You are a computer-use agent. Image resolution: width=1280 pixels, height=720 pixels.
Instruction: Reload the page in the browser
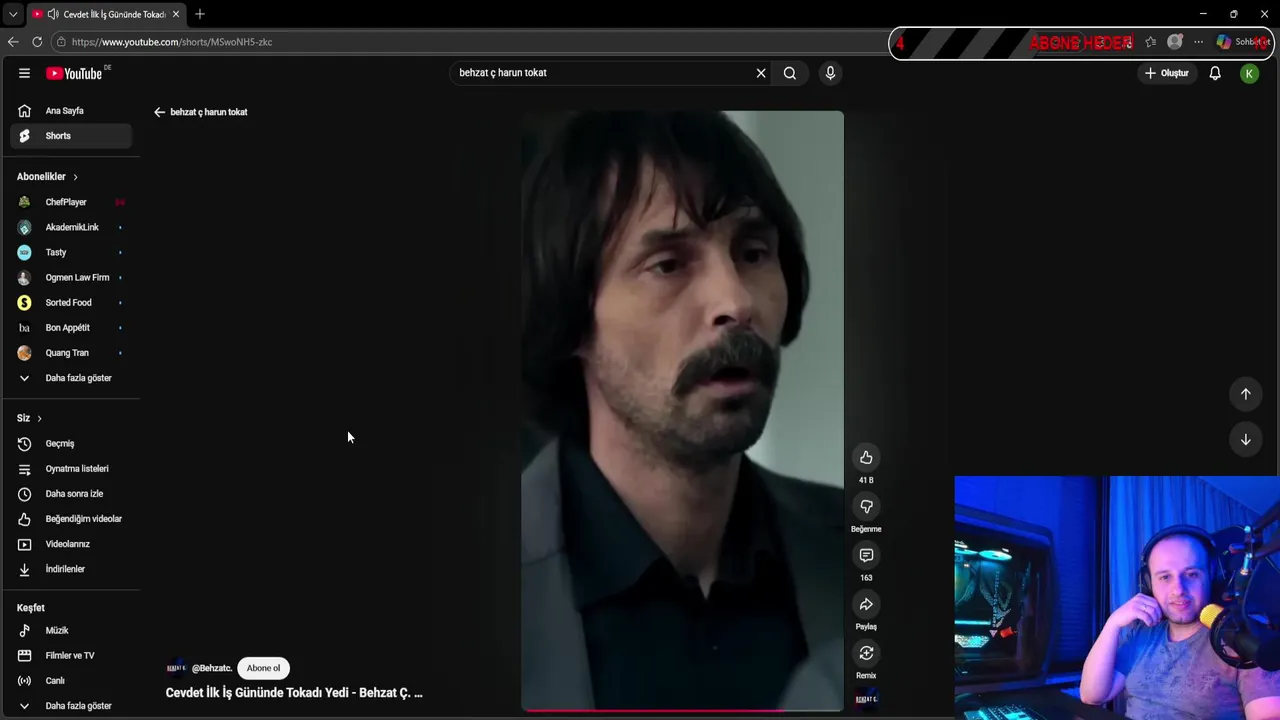coord(37,42)
